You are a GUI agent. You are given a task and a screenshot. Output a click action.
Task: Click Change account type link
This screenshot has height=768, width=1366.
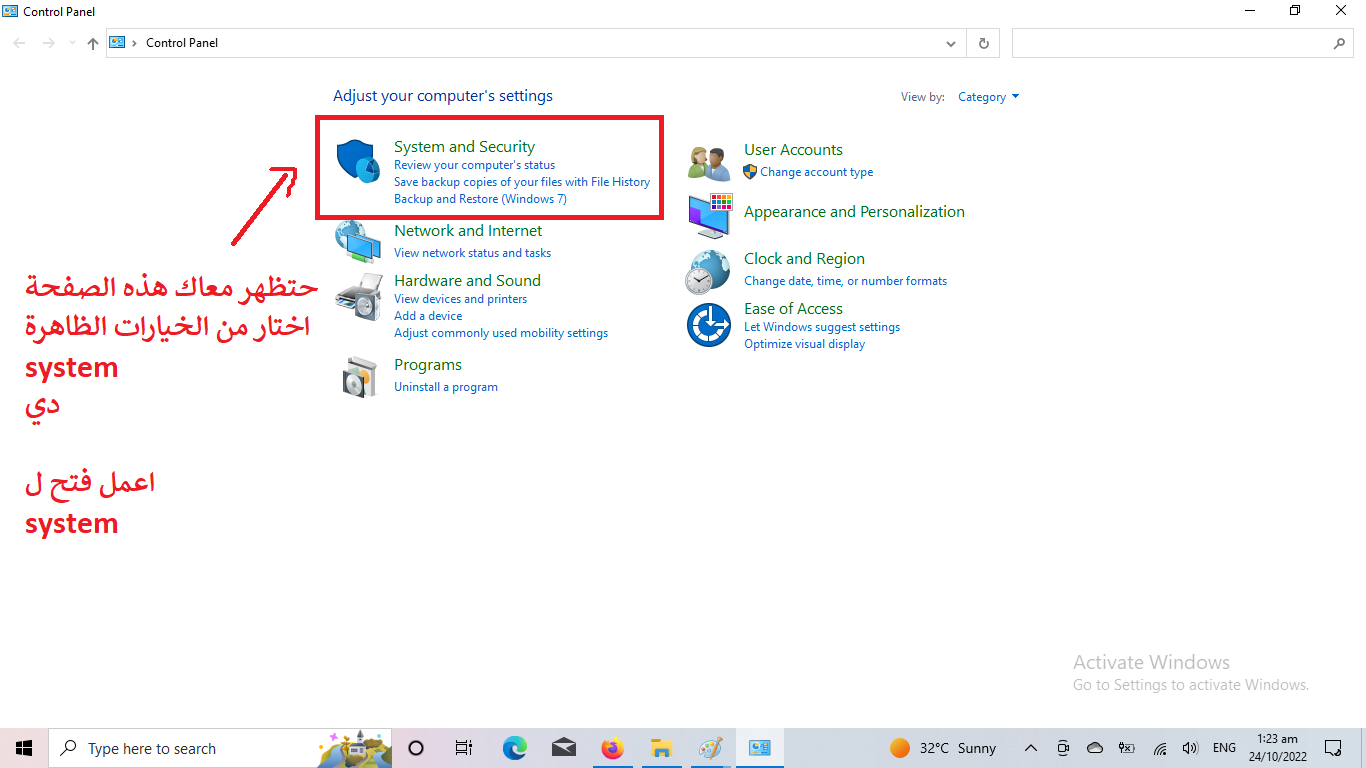pos(816,172)
